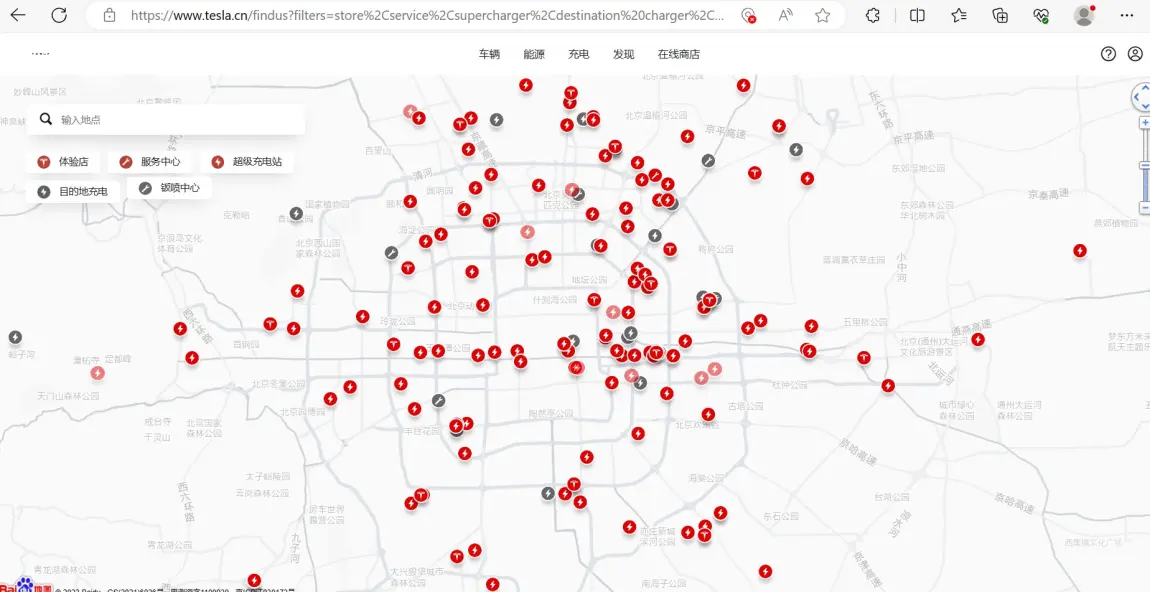Viewport: 1150px width, 592px height.
Task: Pan the map up with the arrow control
Action: 1146,87
